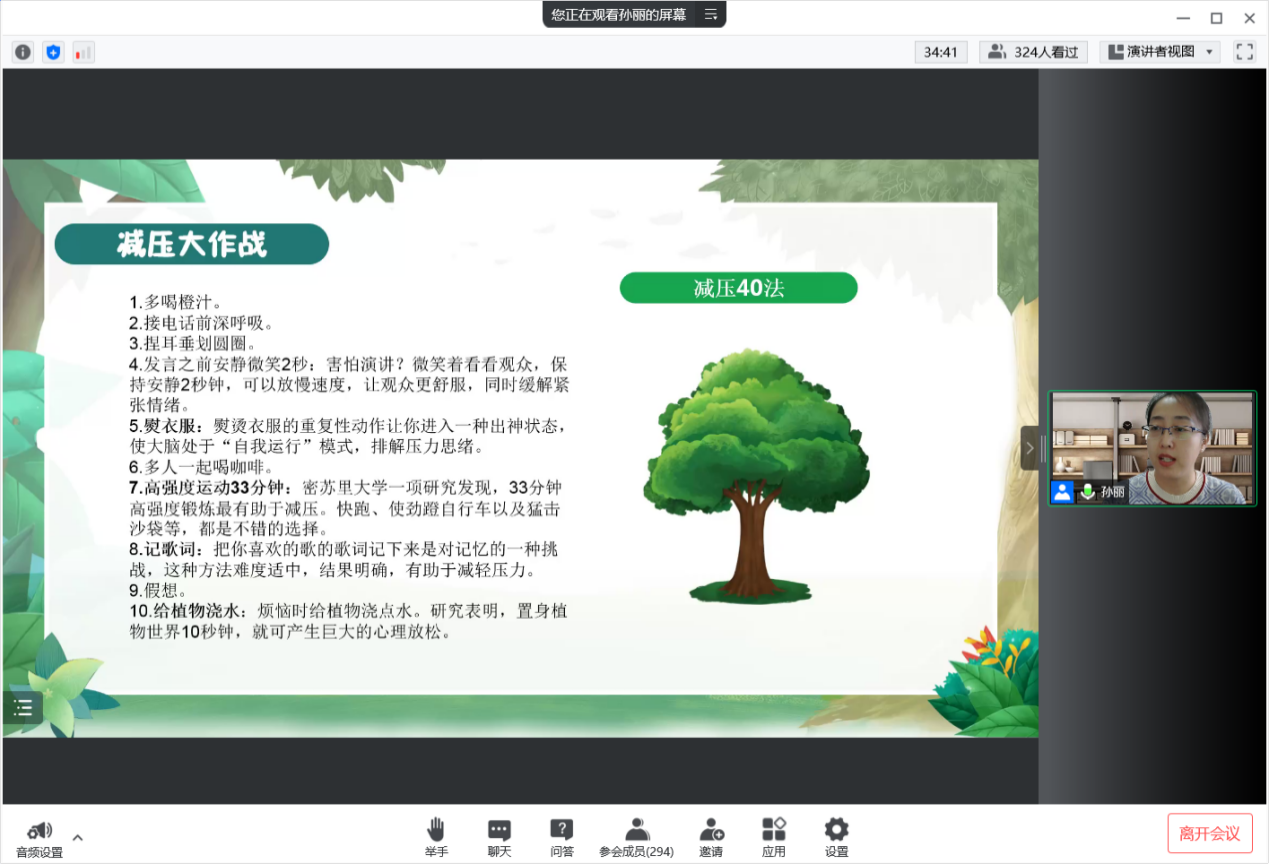The height and width of the screenshot is (864, 1269).
Task: Toggle fullscreen mode icon
Action: pyautogui.click(x=1244, y=52)
